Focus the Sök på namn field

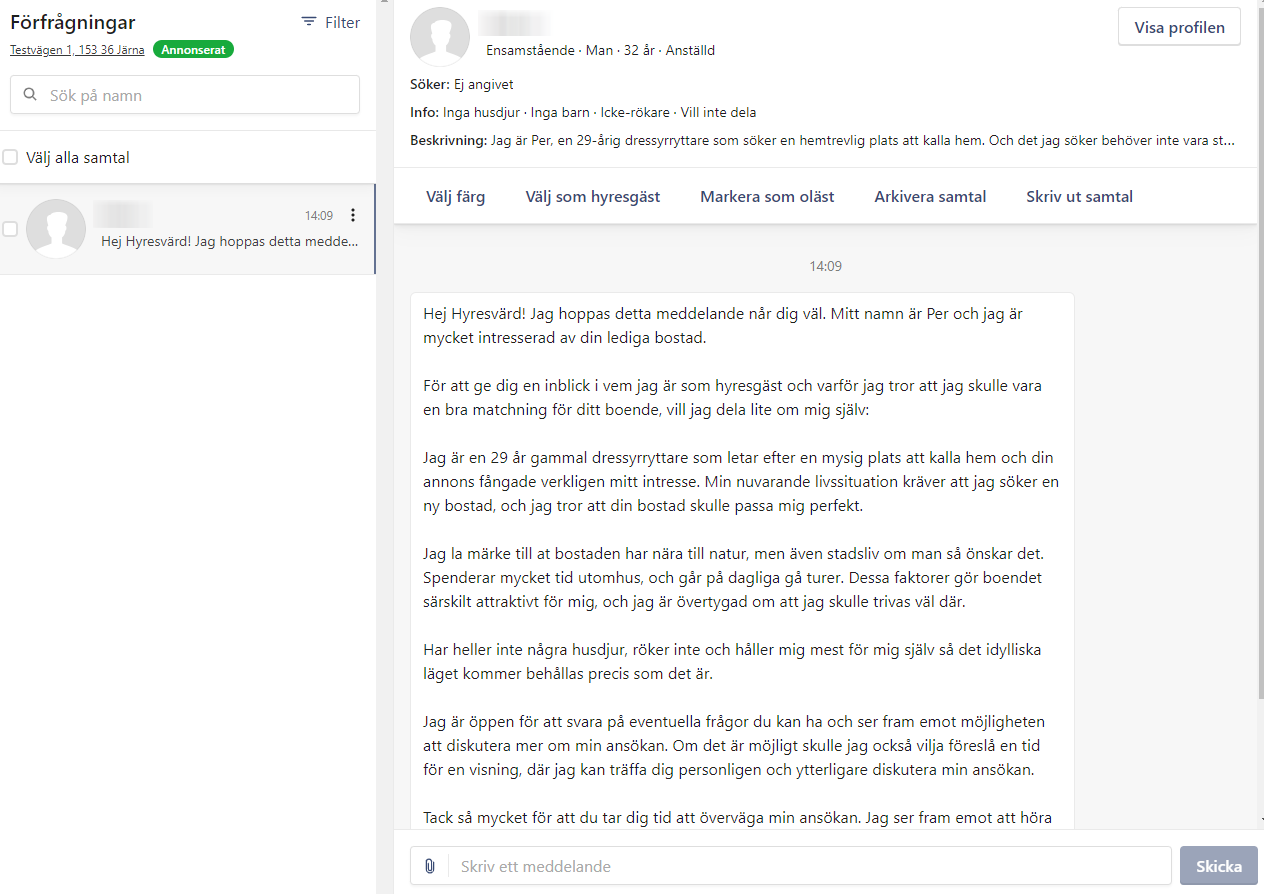[200, 95]
